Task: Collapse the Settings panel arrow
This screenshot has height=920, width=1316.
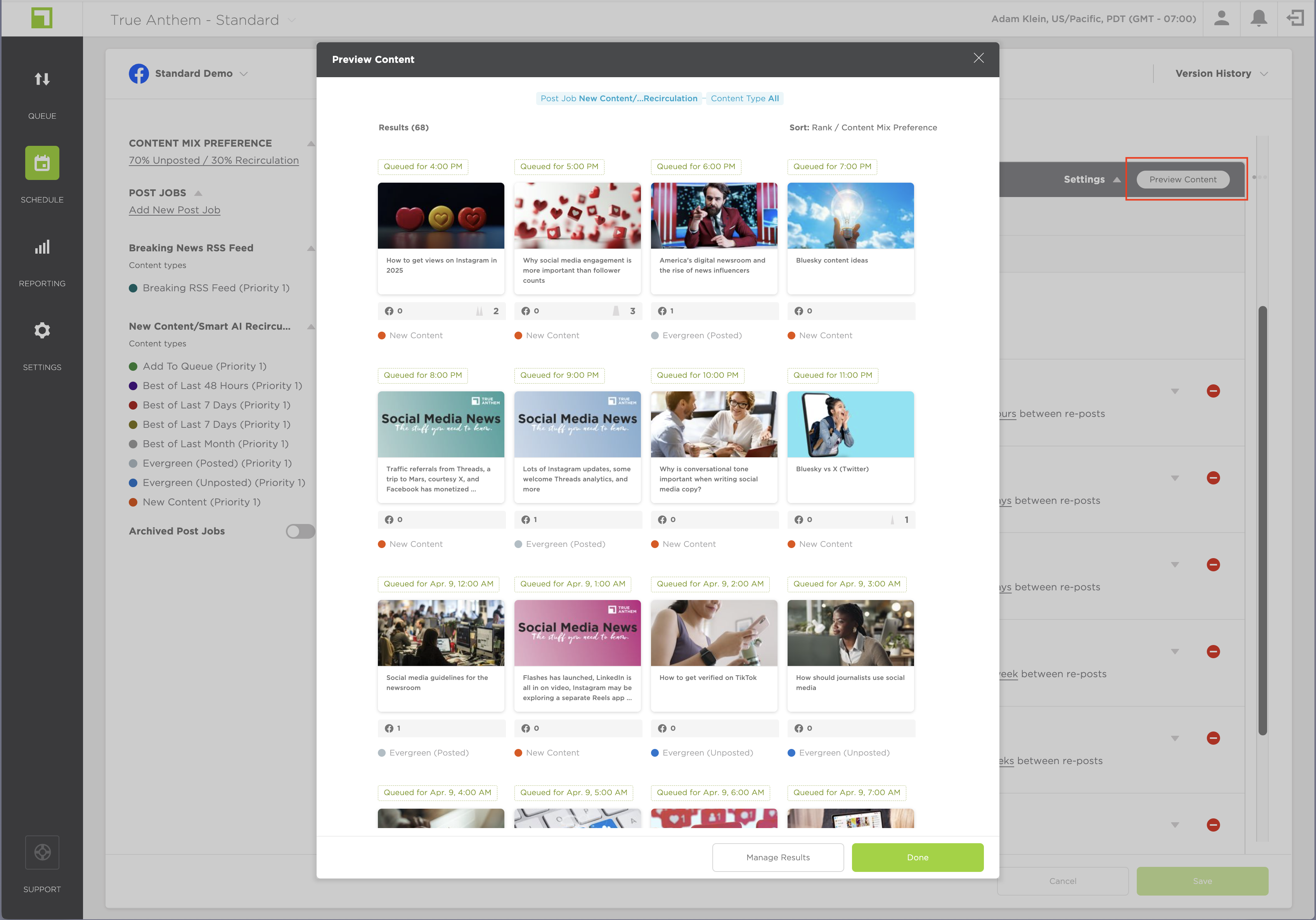Action: click(x=1117, y=179)
